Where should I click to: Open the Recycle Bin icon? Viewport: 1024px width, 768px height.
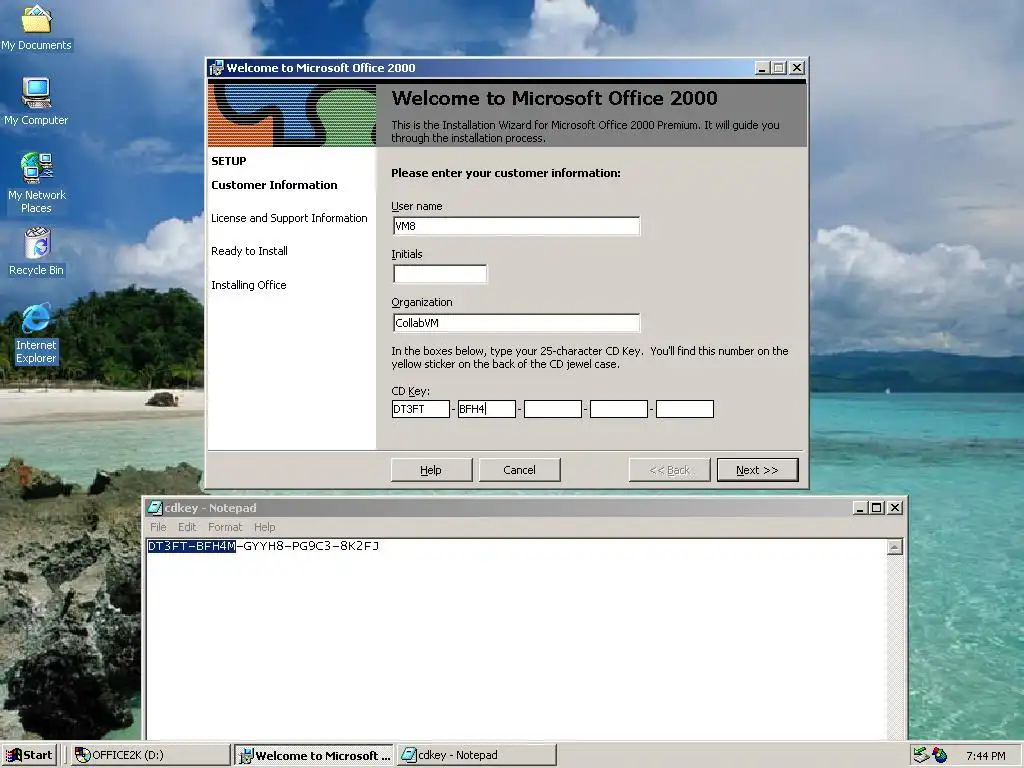37,251
